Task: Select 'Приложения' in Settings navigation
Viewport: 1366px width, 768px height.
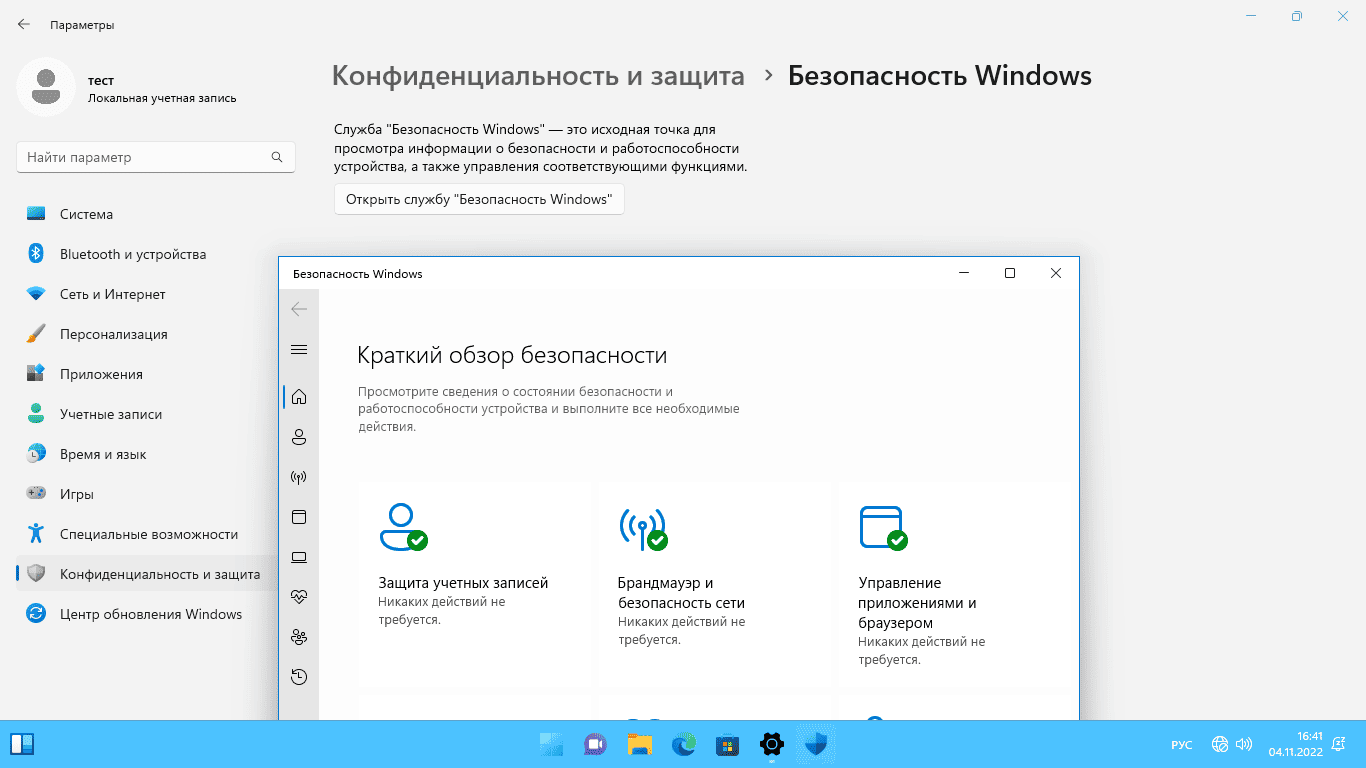Action: tap(146, 374)
